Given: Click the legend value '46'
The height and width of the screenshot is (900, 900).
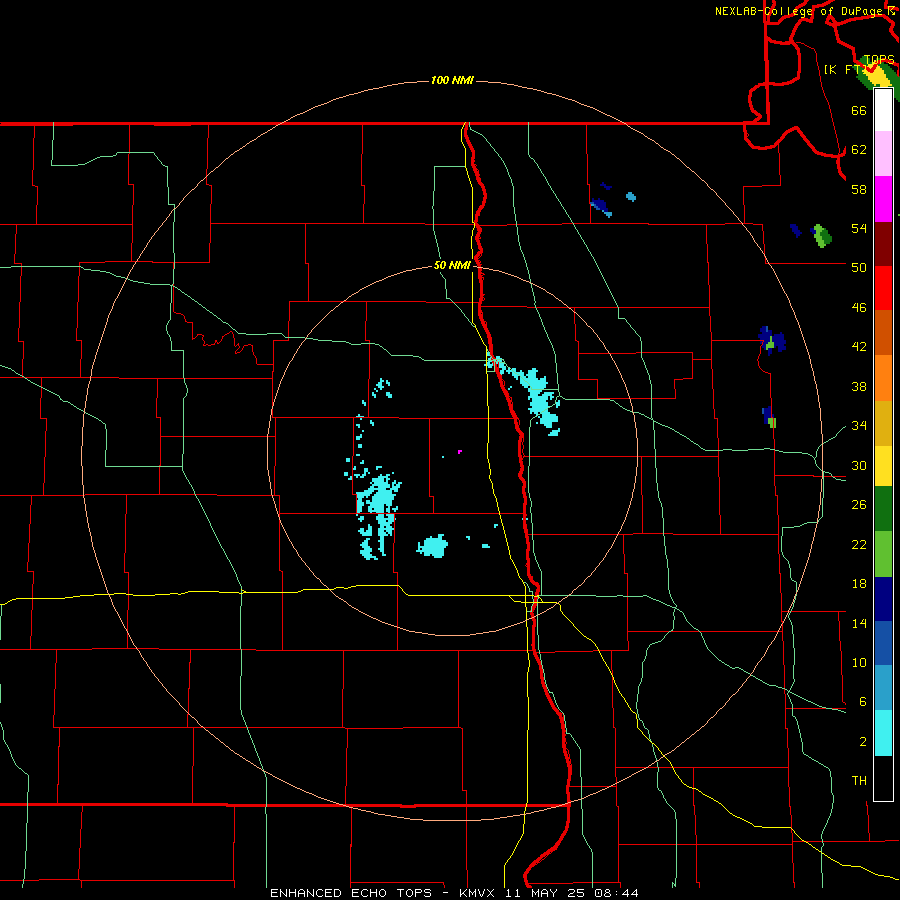Looking at the screenshot, I should [x=859, y=308].
